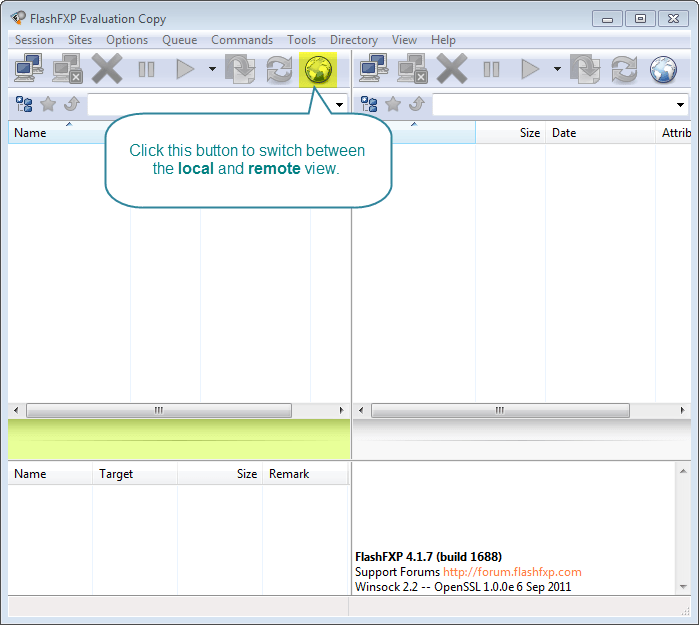The image size is (699, 625).
Task: Sort right pane by Date column
Action: [x=600, y=133]
